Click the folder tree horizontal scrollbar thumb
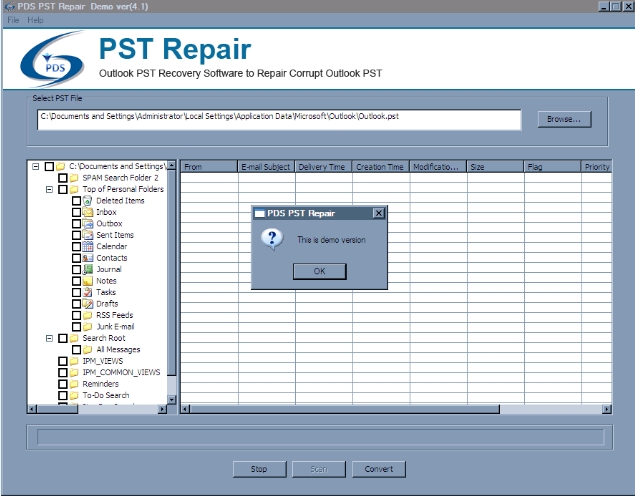Viewport: 635px width, 496px height. 57,409
